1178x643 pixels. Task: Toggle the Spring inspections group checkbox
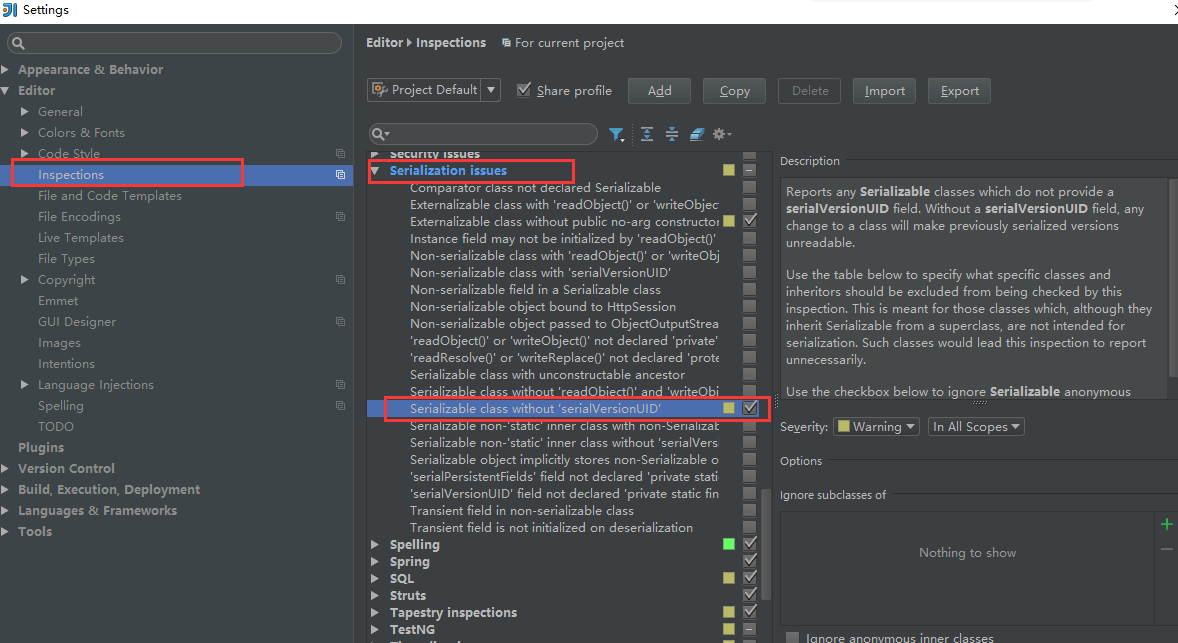coord(750,560)
